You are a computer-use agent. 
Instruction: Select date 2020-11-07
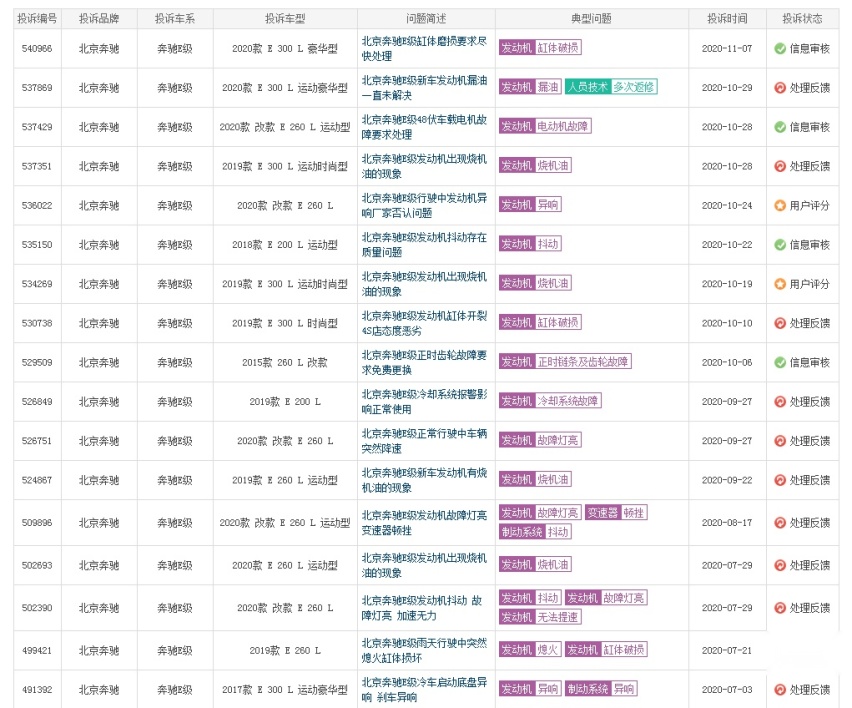click(727, 48)
